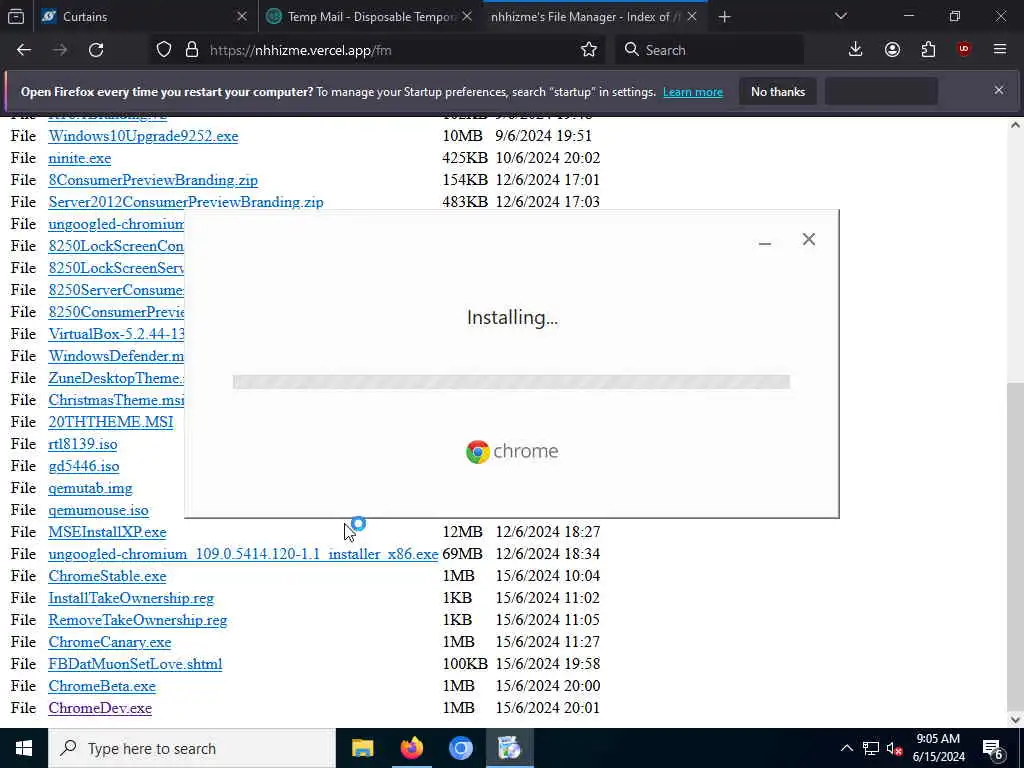Click the Firefox back arrow button

tap(24, 50)
